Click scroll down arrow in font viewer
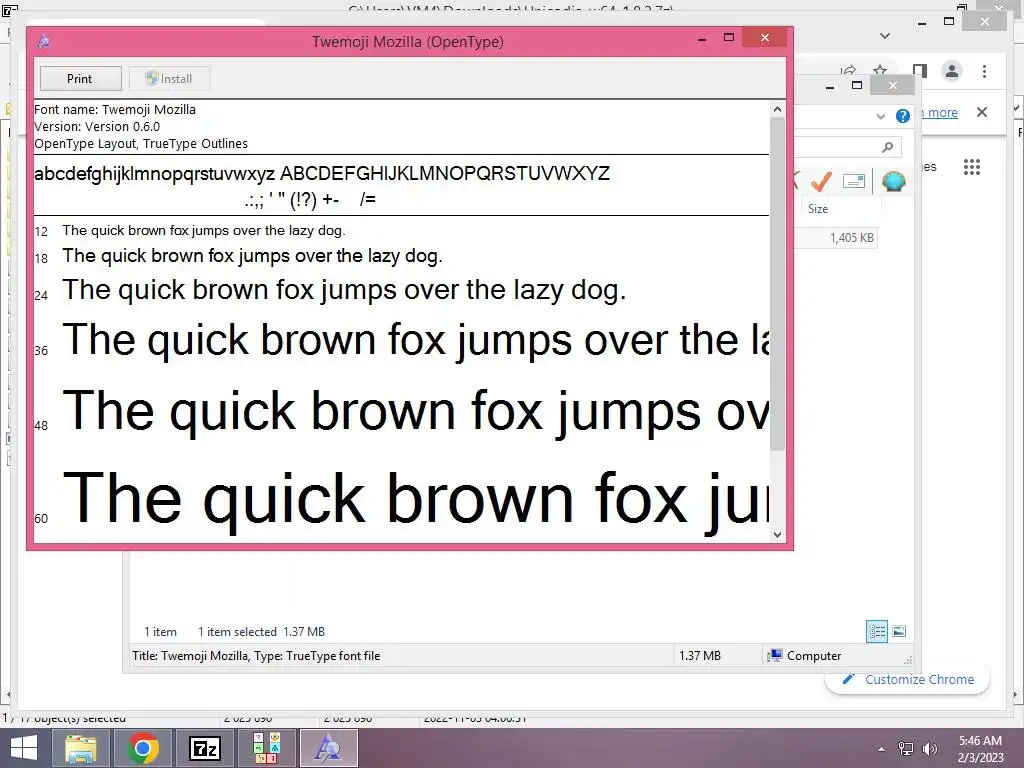The width and height of the screenshot is (1024, 768). coord(777,534)
